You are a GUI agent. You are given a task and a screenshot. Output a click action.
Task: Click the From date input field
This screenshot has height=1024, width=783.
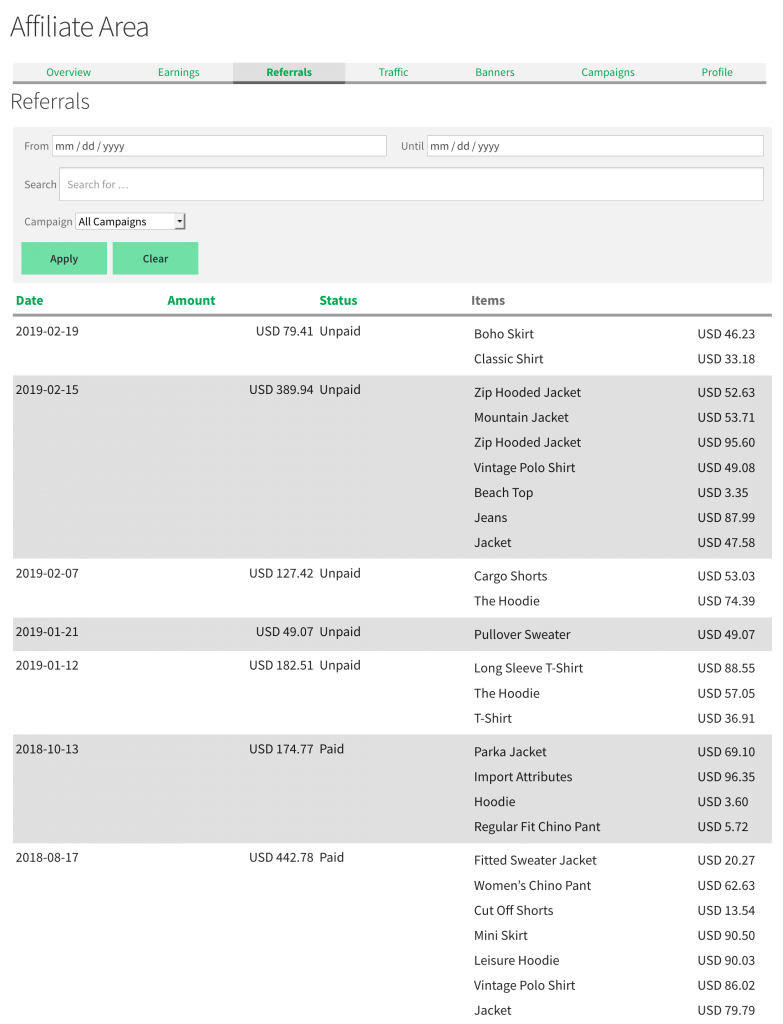point(219,146)
